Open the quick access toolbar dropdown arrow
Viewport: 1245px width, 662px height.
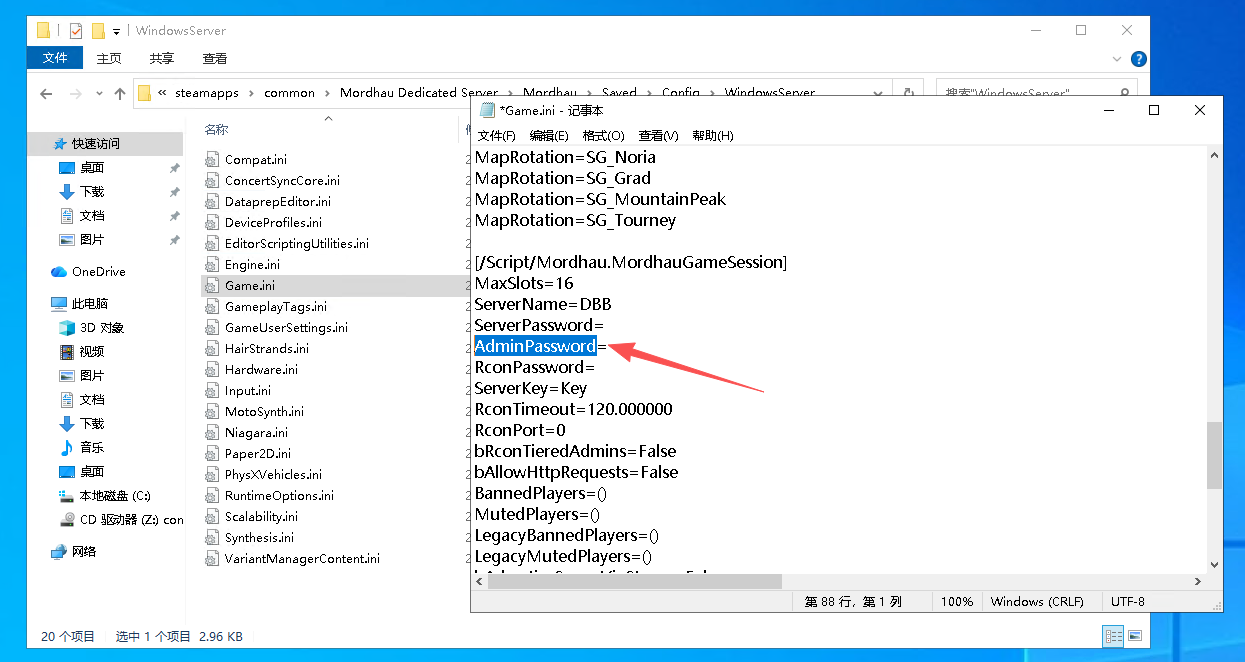click(117, 31)
